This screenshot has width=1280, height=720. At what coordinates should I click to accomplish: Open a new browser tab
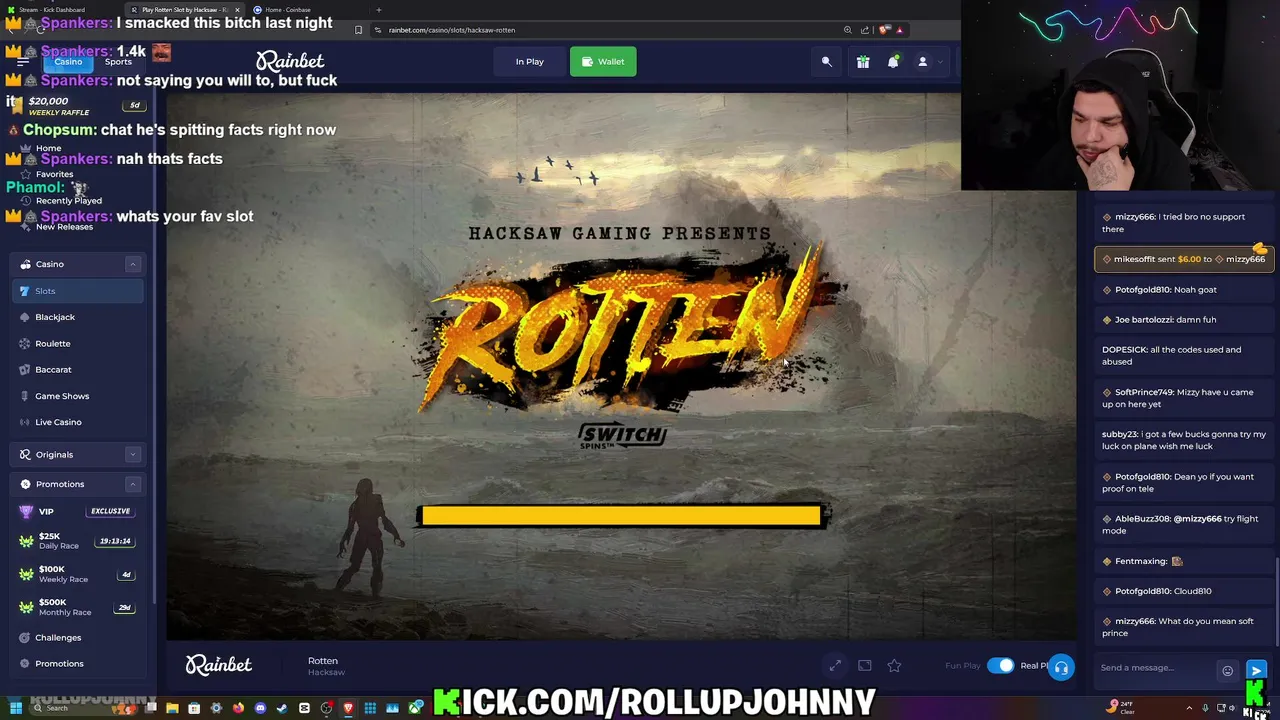pyautogui.click(x=378, y=9)
